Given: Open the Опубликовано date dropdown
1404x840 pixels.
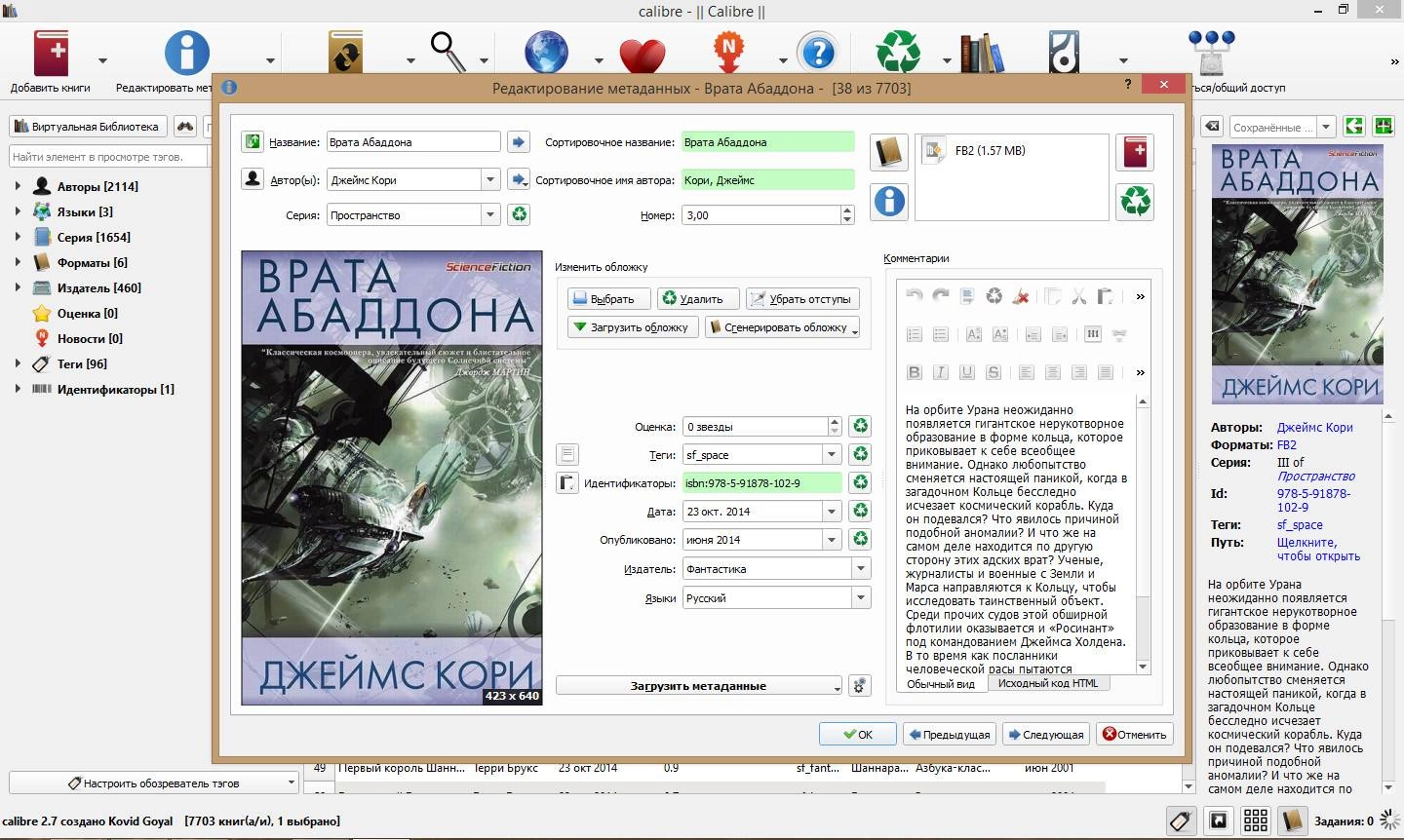Looking at the screenshot, I should coord(831,539).
